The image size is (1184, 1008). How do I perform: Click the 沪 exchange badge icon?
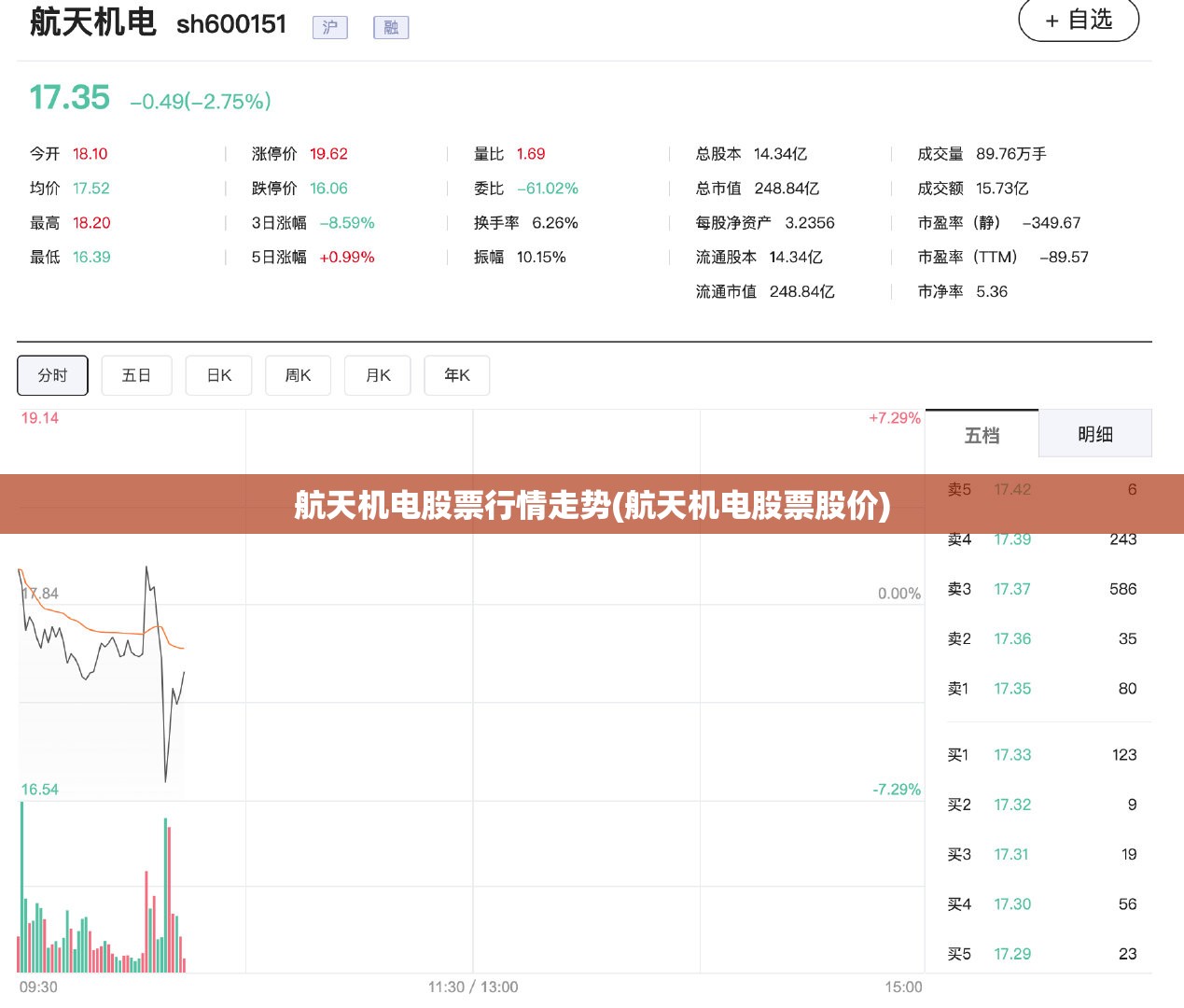tap(329, 28)
